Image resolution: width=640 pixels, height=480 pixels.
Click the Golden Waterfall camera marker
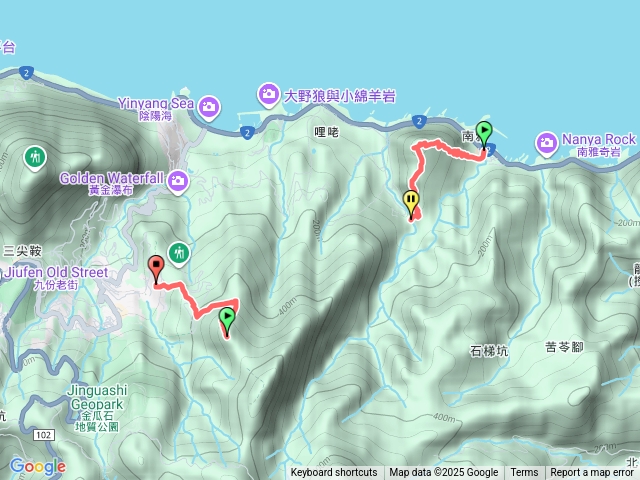(178, 182)
